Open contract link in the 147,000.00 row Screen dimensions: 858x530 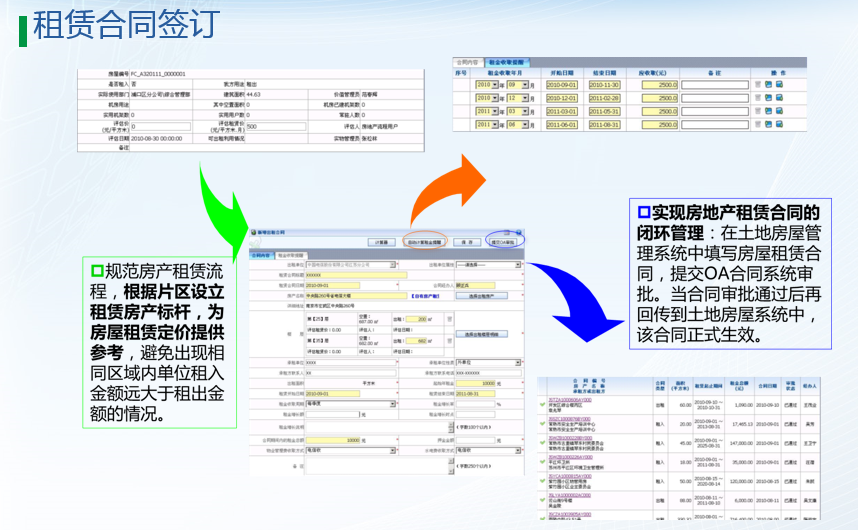(x=570, y=438)
